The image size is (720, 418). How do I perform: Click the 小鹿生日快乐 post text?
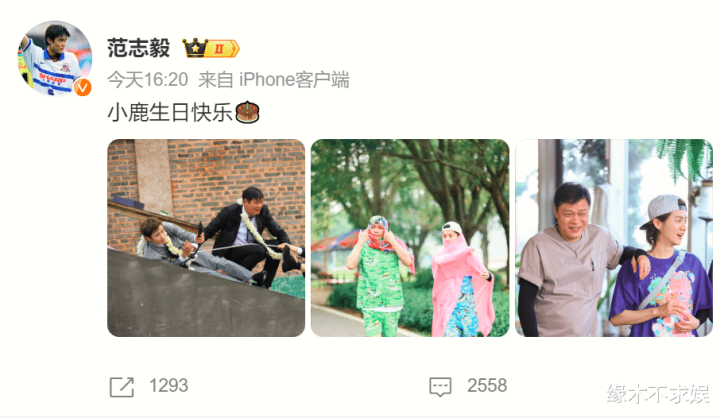click(x=170, y=112)
